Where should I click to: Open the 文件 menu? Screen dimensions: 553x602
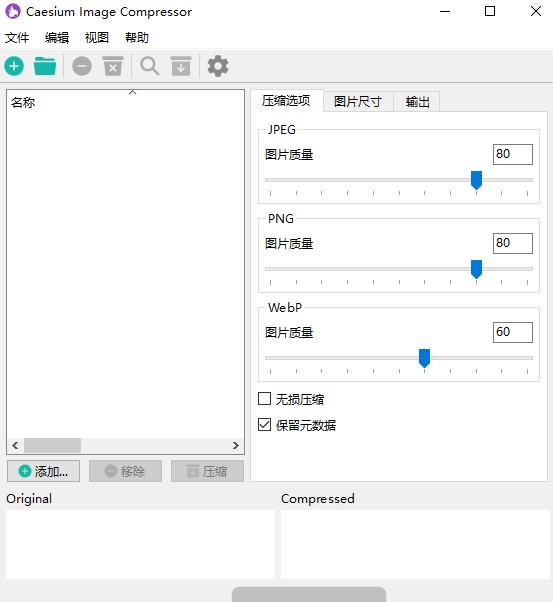(x=17, y=38)
